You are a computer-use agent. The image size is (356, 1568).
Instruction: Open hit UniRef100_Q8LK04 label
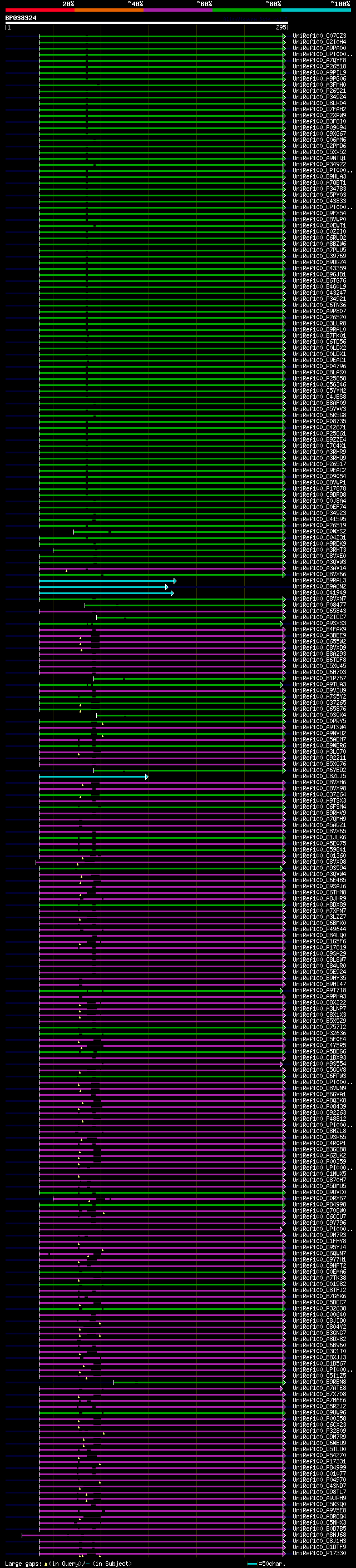coord(319,103)
